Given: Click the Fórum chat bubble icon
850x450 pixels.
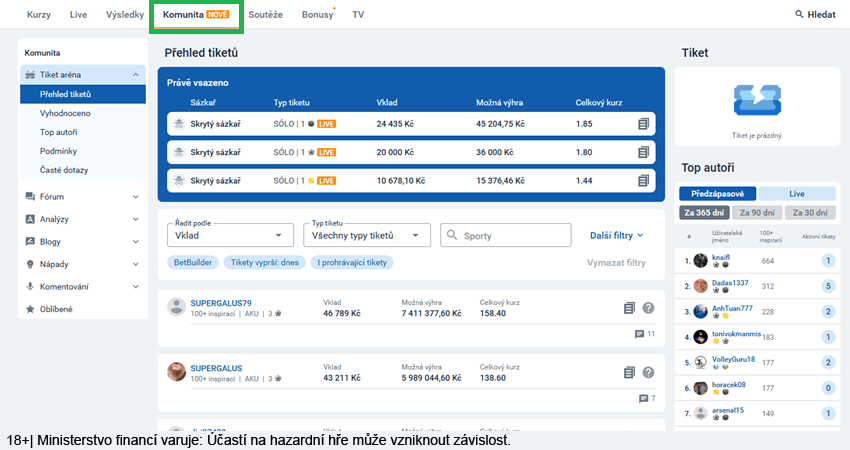Looking at the screenshot, I should 30,197.
